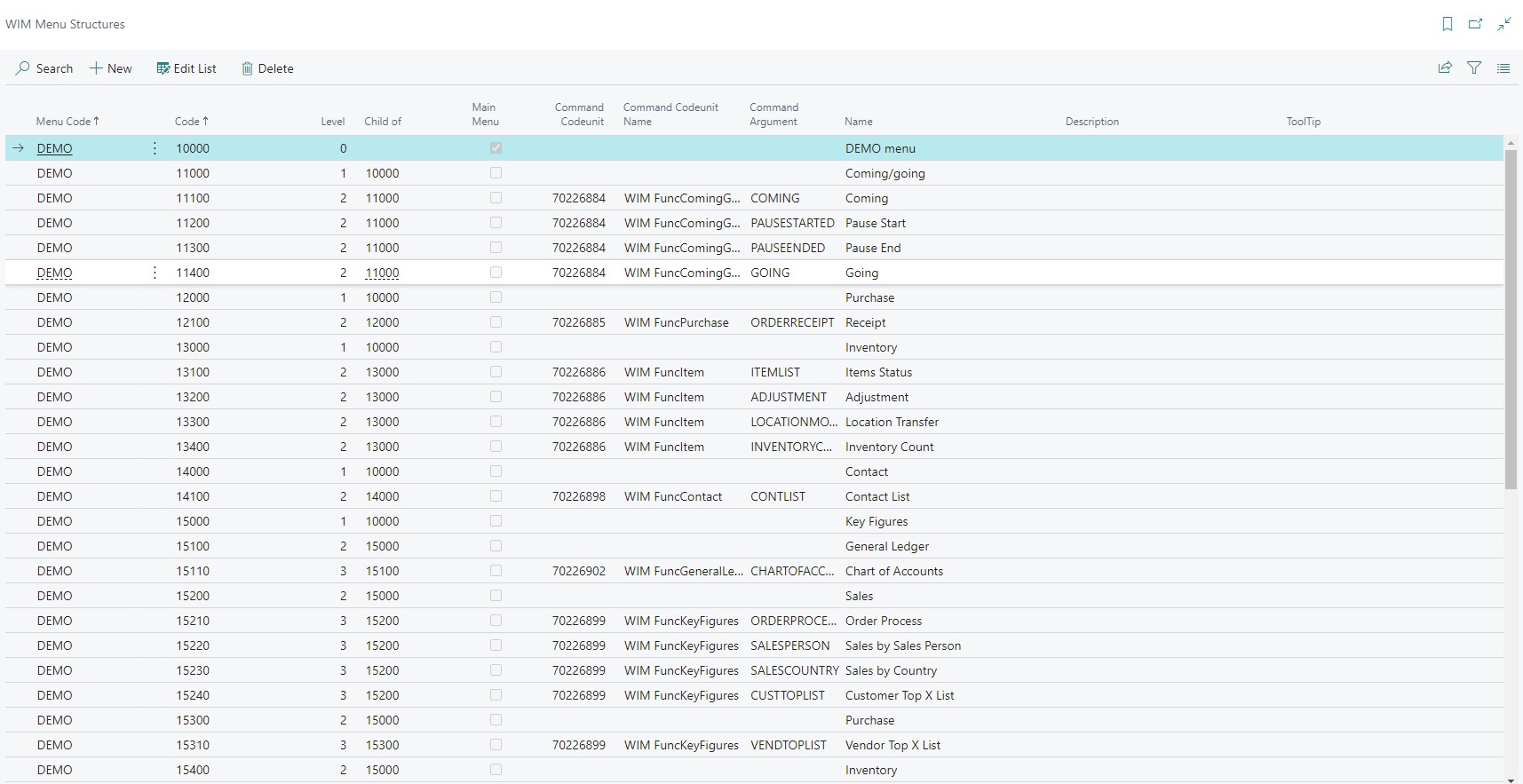This screenshot has height=784, width=1523.
Task: Open the DEMO link in the selected row
Action: click(55, 148)
